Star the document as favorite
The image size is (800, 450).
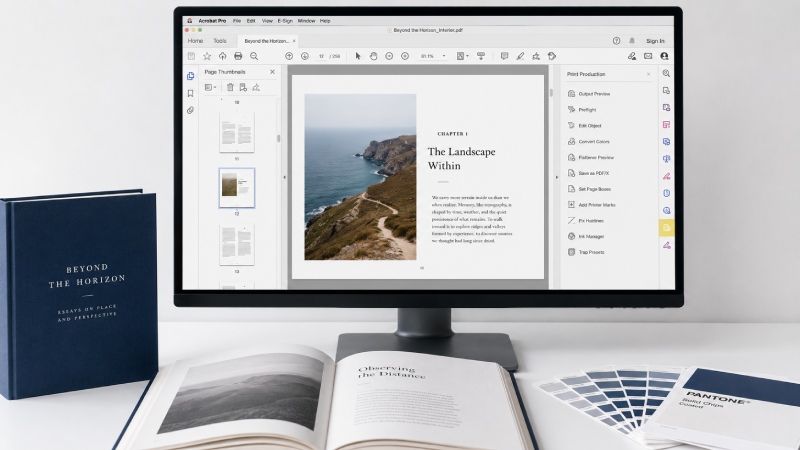tap(207, 56)
